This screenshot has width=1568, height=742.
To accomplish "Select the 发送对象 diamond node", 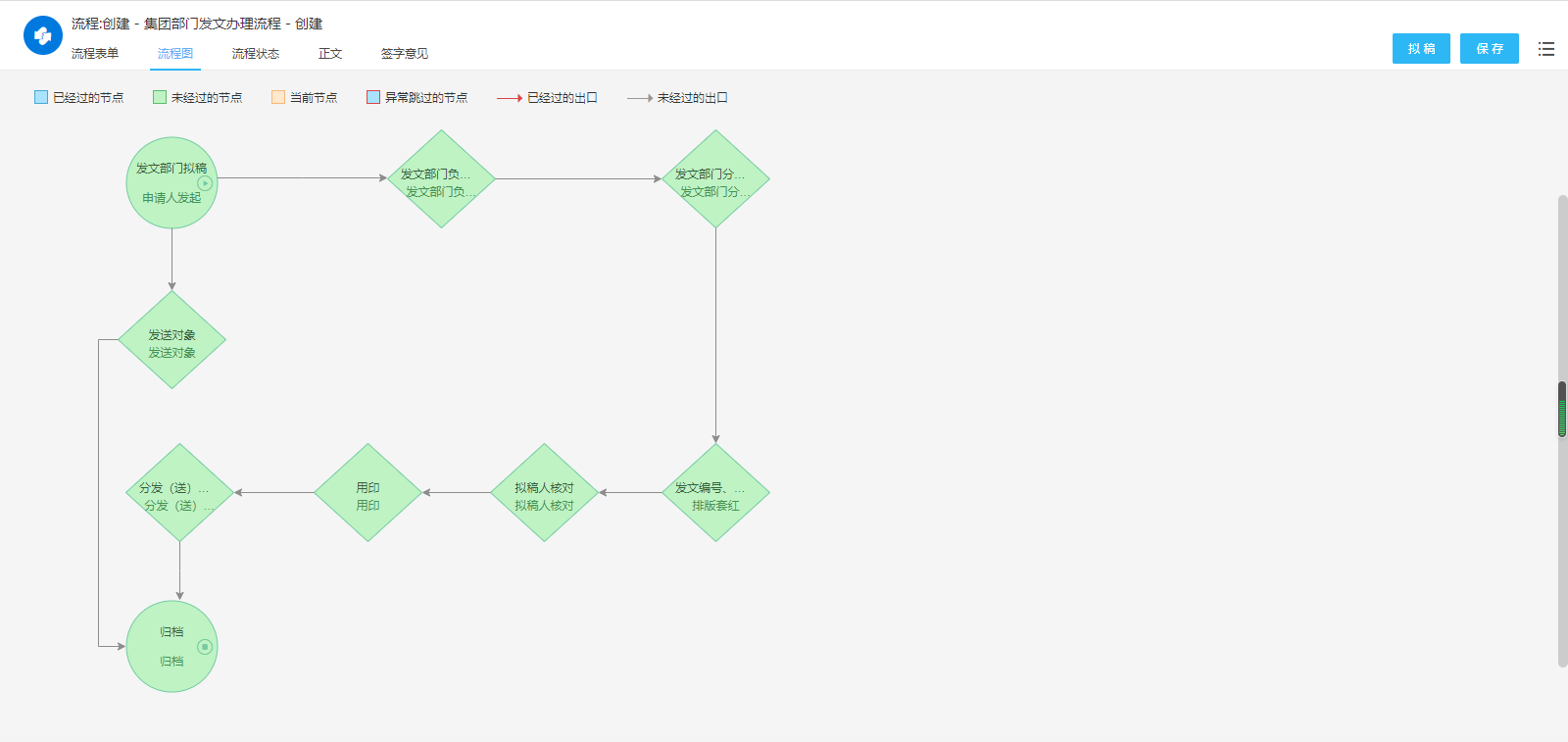I will tap(171, 340).
